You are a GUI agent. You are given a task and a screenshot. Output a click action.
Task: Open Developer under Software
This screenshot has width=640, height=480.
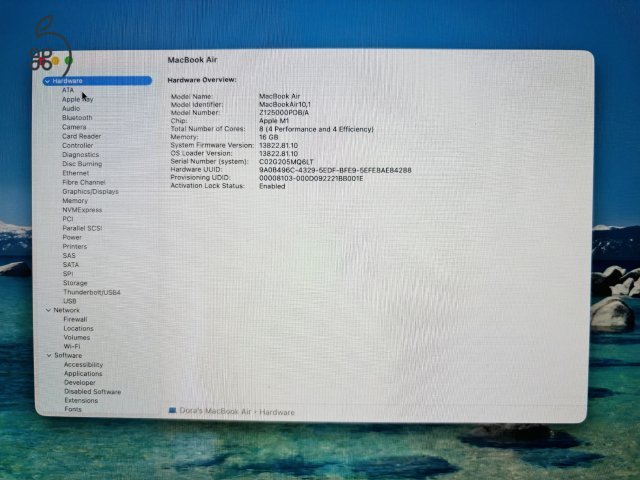pyautogui.click(x=80, y=382)
